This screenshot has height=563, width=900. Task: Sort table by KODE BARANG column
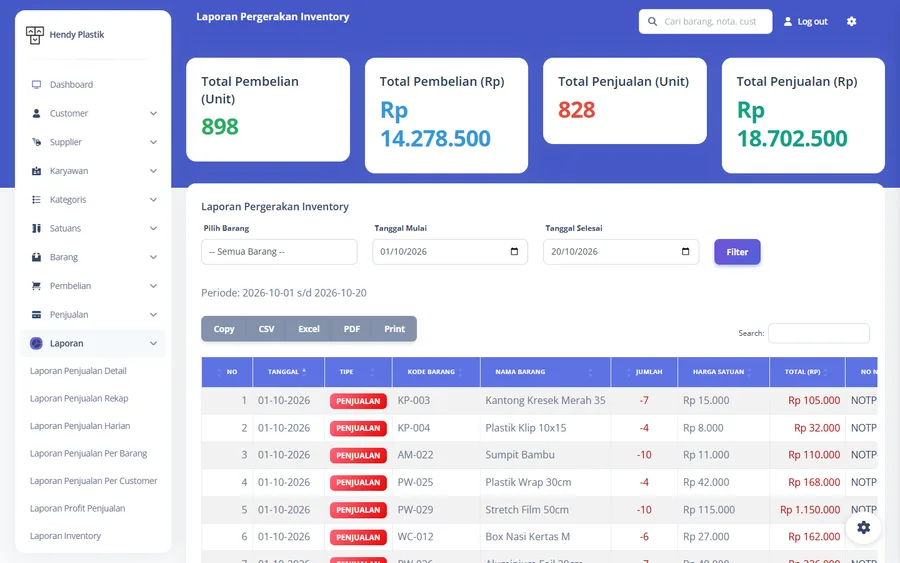tap(436, 372)
